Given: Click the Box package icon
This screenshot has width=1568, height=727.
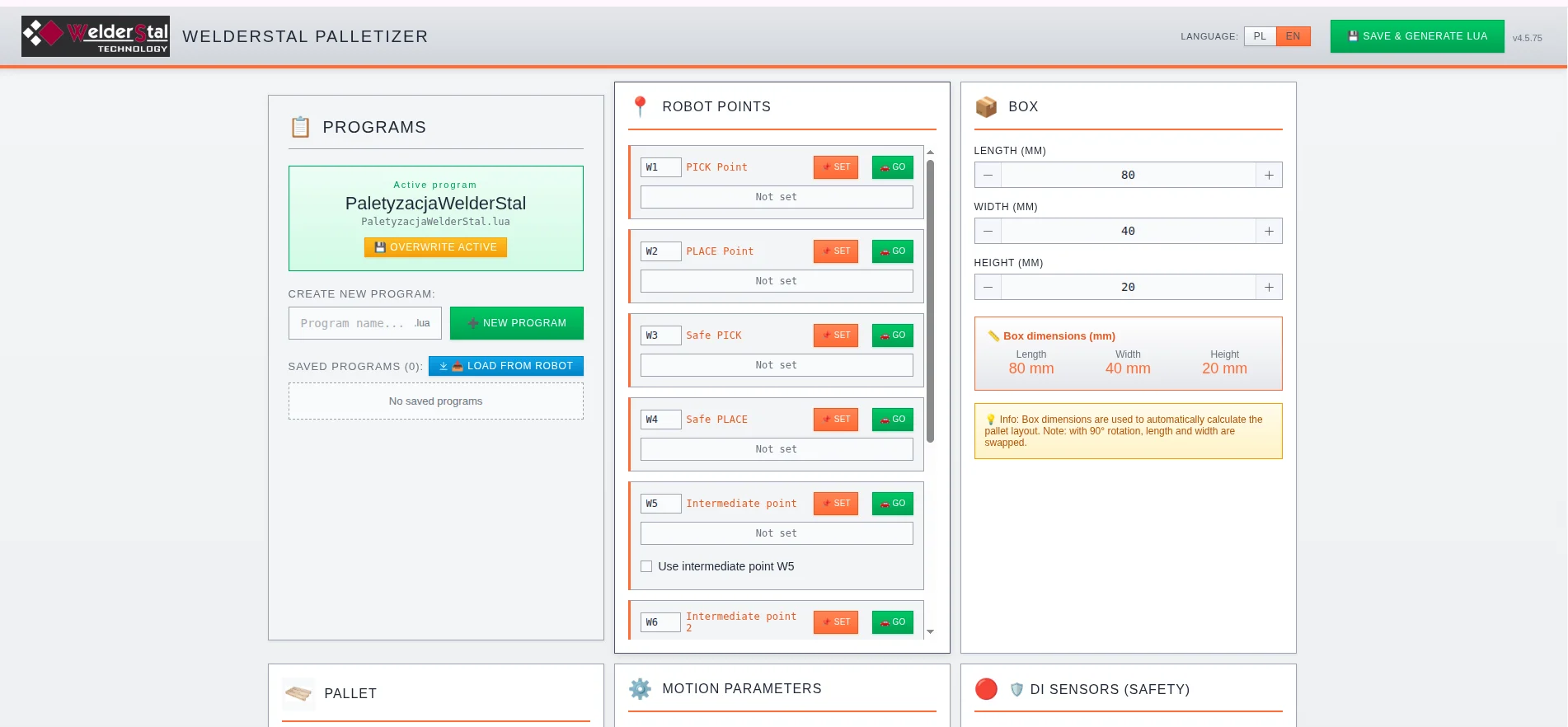Looking at the screenshot, I should click(x=986, y=106).
